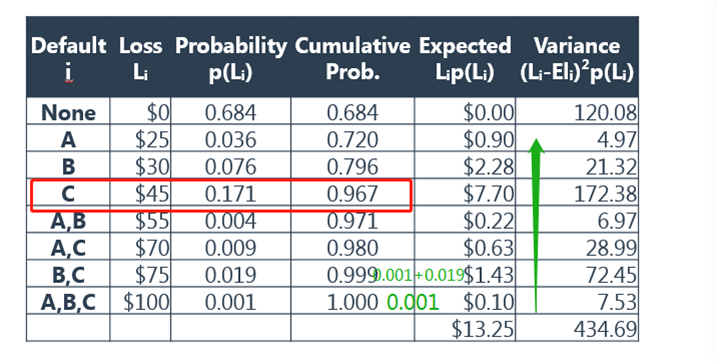Viewport: 717px width, 361px height.
Task: Click the 172.38 variance cell
Action: pos(577,194)
